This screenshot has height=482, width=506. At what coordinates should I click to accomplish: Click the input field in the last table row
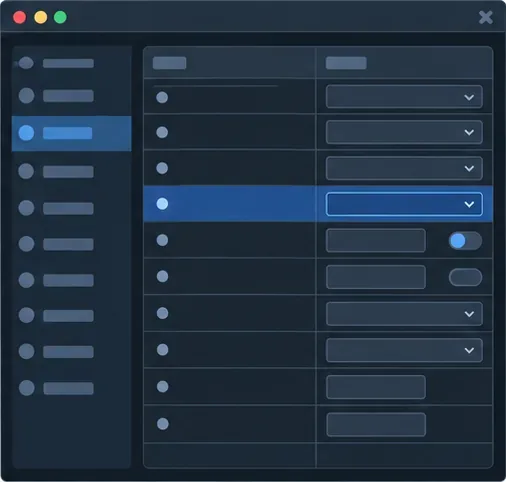pos(376,424)
